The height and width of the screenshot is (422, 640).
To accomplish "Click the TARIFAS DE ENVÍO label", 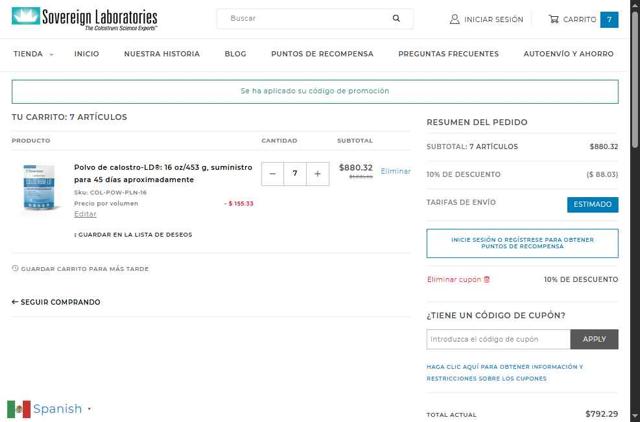I will click(x=461, y=202).
